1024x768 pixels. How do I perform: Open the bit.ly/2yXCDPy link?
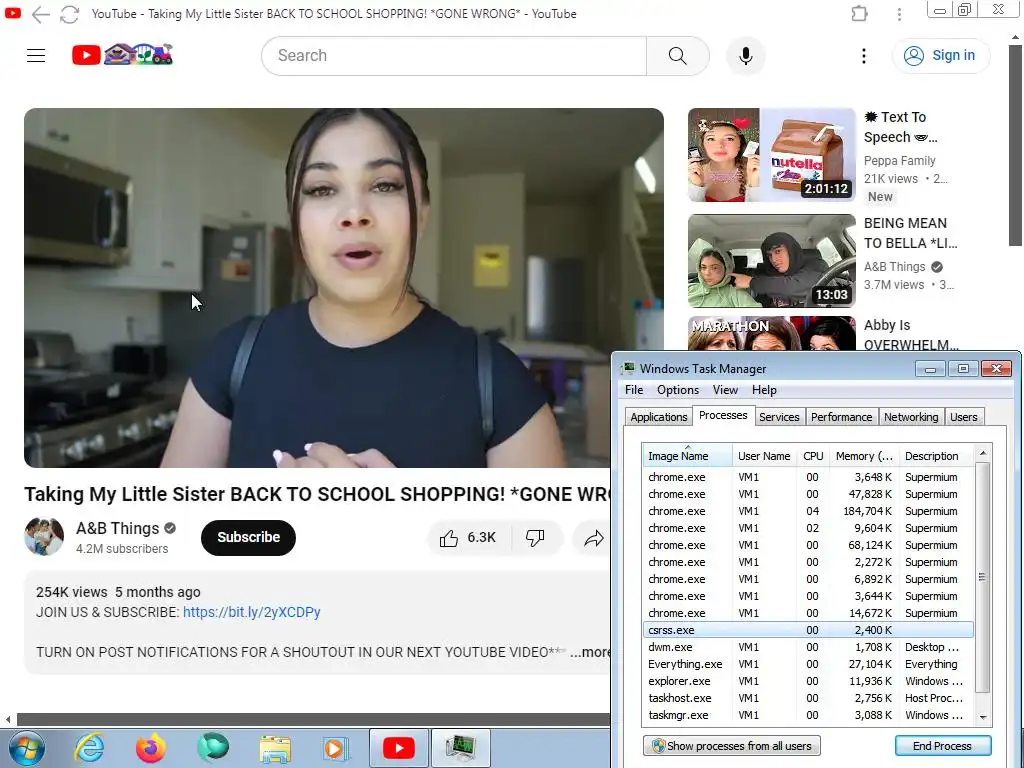[x=251, y=612]
